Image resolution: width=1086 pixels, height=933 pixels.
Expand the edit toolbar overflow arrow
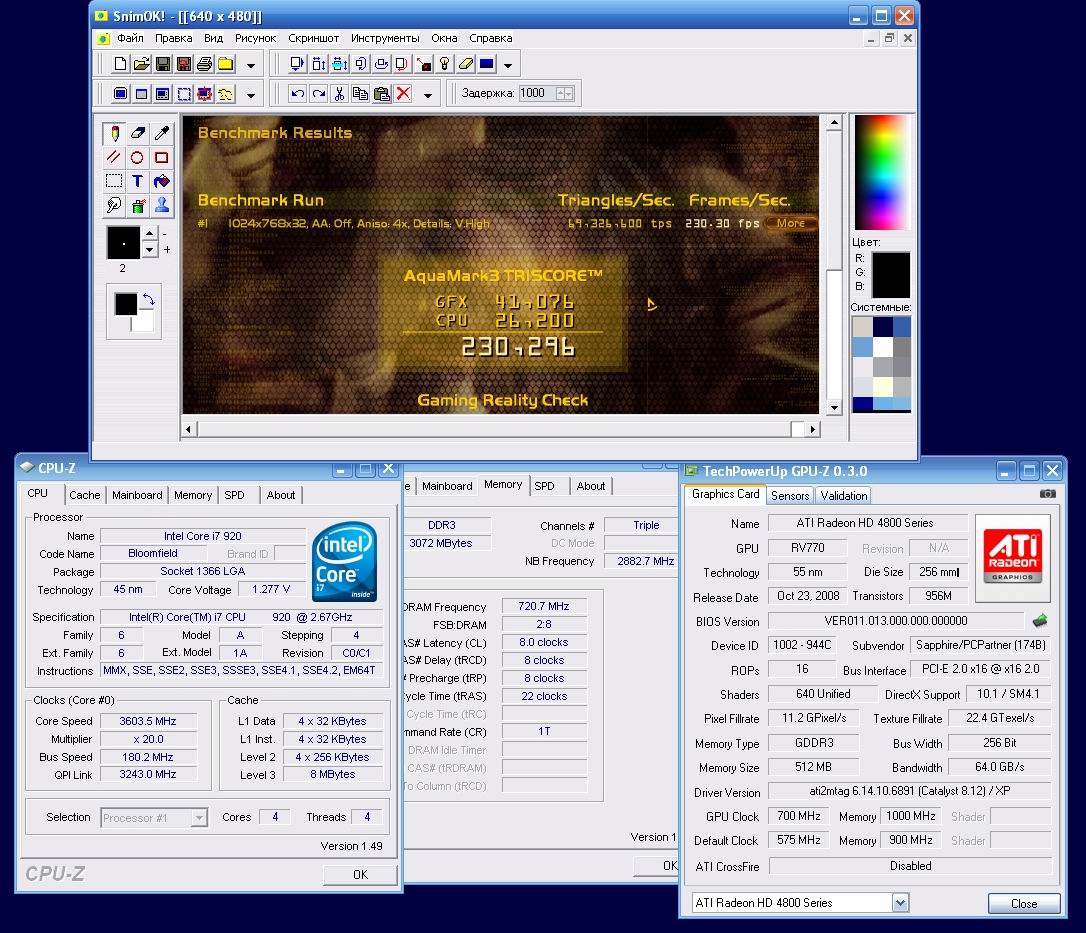pos(428,95)
